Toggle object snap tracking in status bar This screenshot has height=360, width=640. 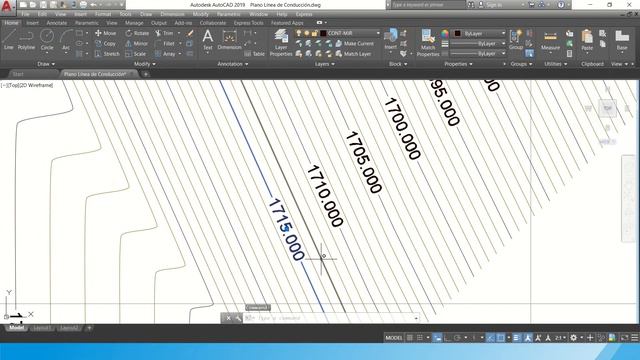point(490,338)
